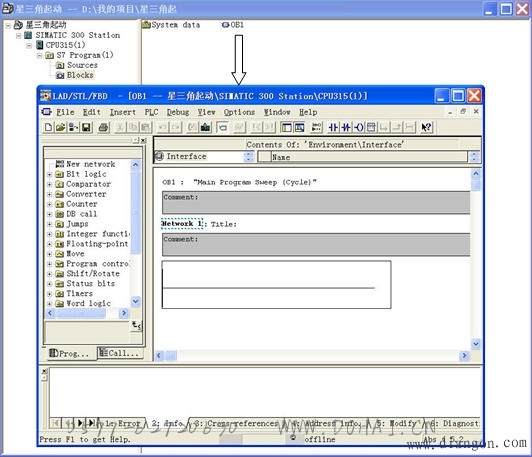This screenshot has height=457, width=532.
Task: Click the Print toolbar icon
Action: [x=103, y=127]
